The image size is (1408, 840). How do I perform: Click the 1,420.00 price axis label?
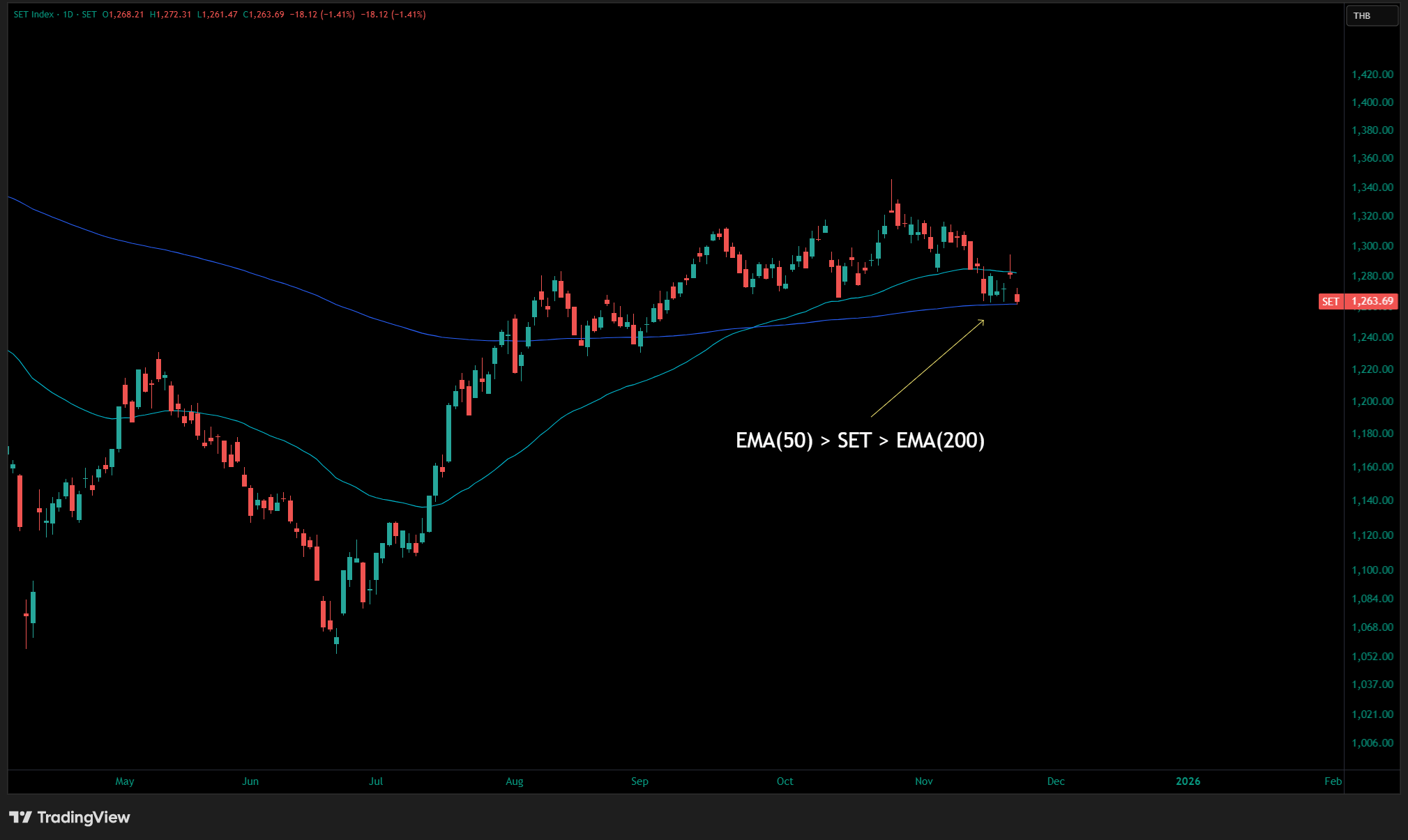pyautogui.click(x=1372, y=74)
